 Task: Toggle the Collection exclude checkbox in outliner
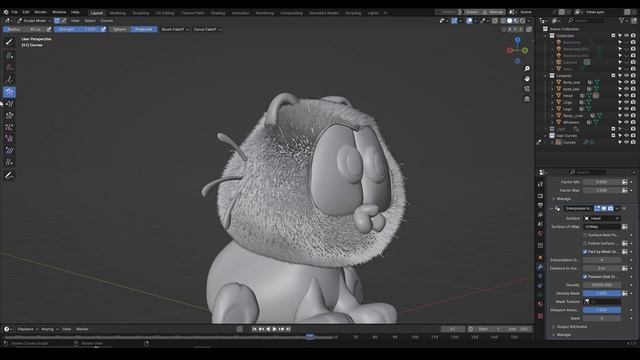point(613,36)
